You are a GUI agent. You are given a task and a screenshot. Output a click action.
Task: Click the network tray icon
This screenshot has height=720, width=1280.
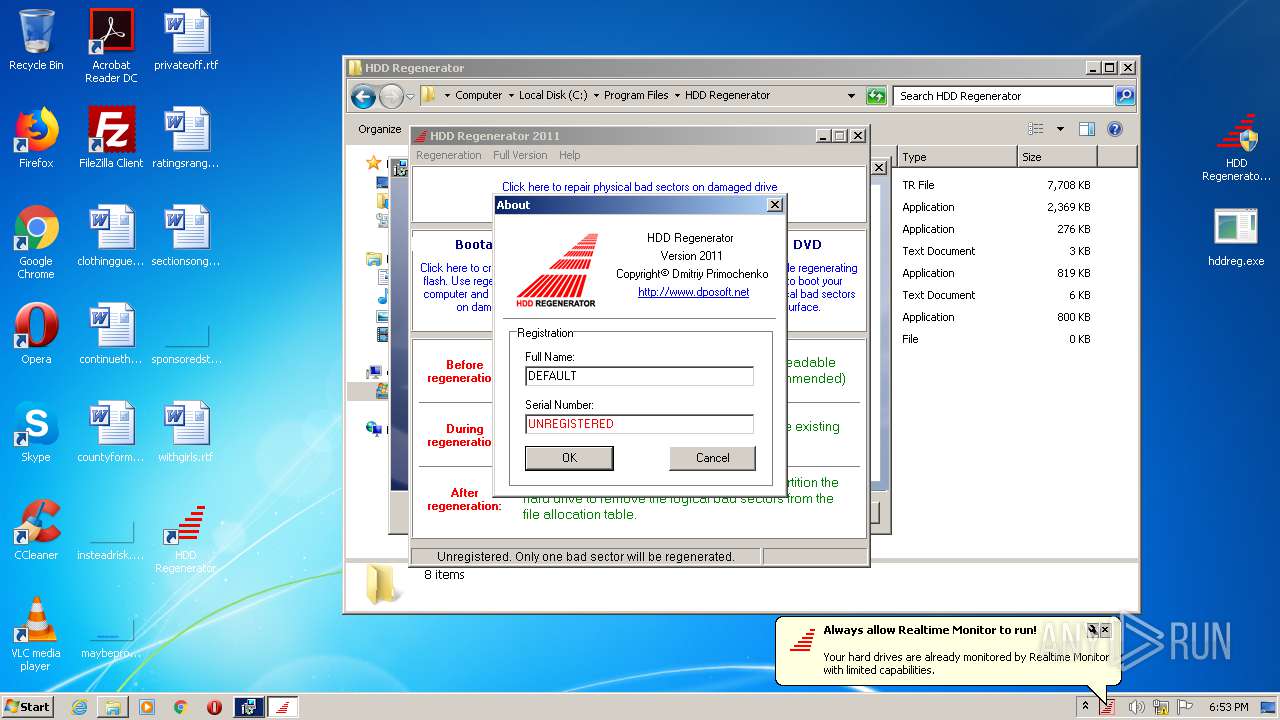pos(1161,707)
